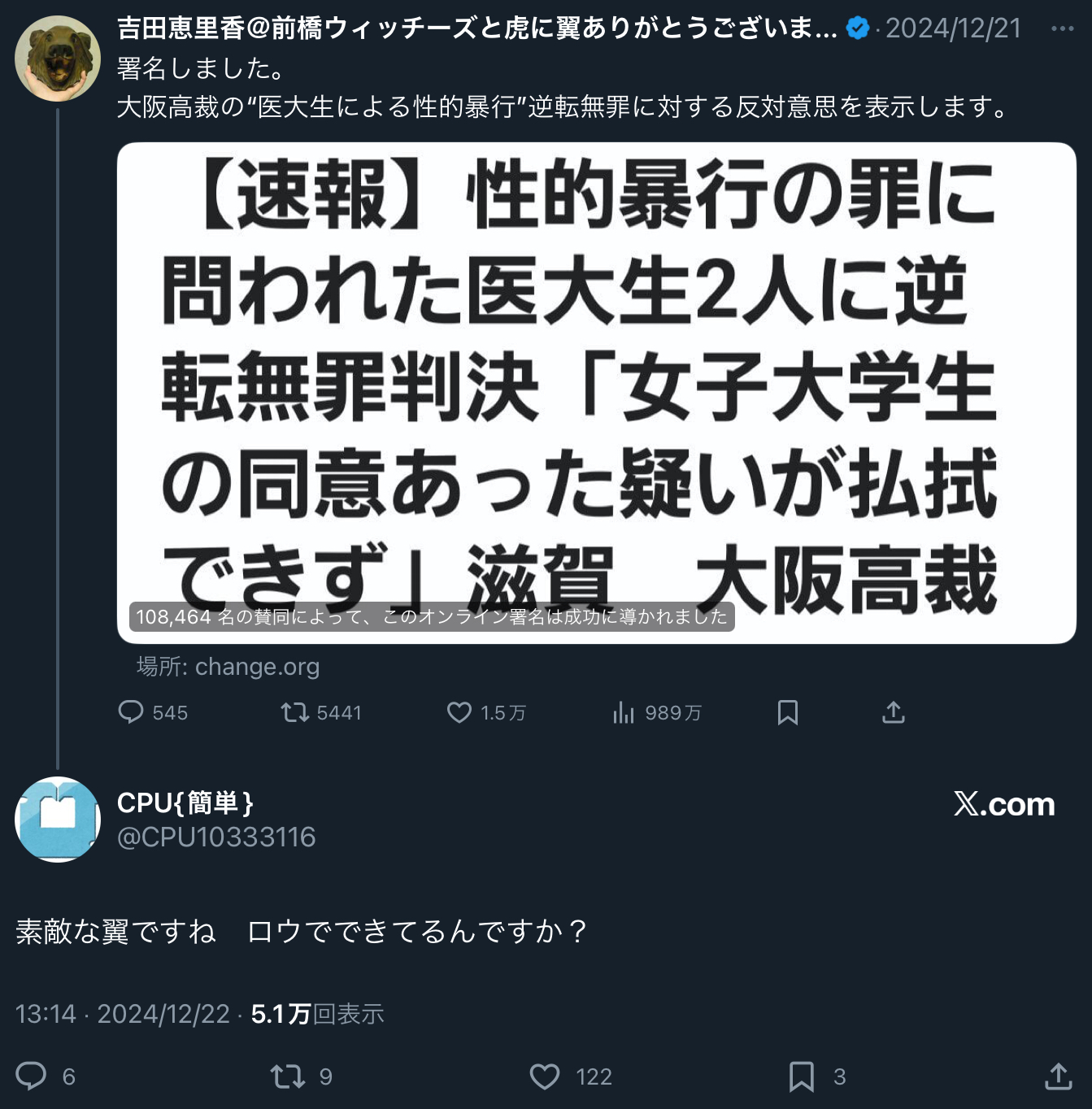Open the @CPU10333116 handle link

tap(216, 837)
